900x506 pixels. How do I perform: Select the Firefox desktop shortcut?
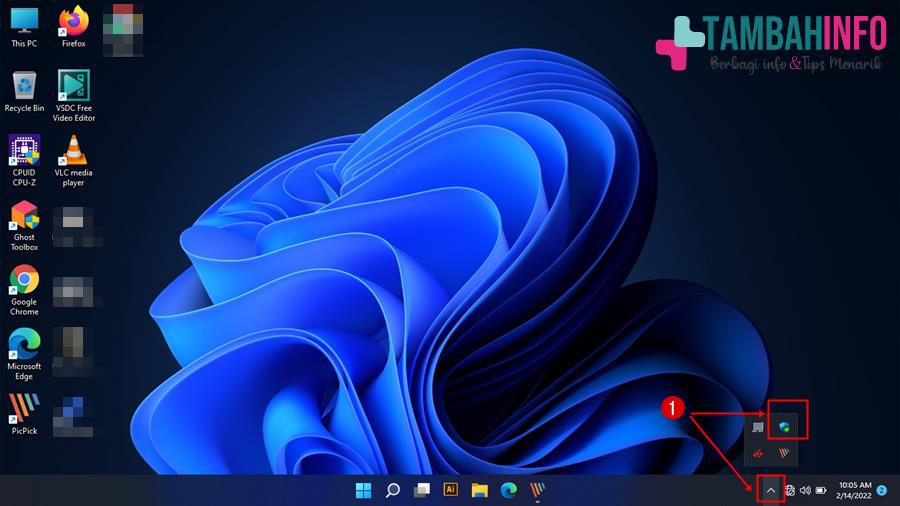tap(73, 28)
